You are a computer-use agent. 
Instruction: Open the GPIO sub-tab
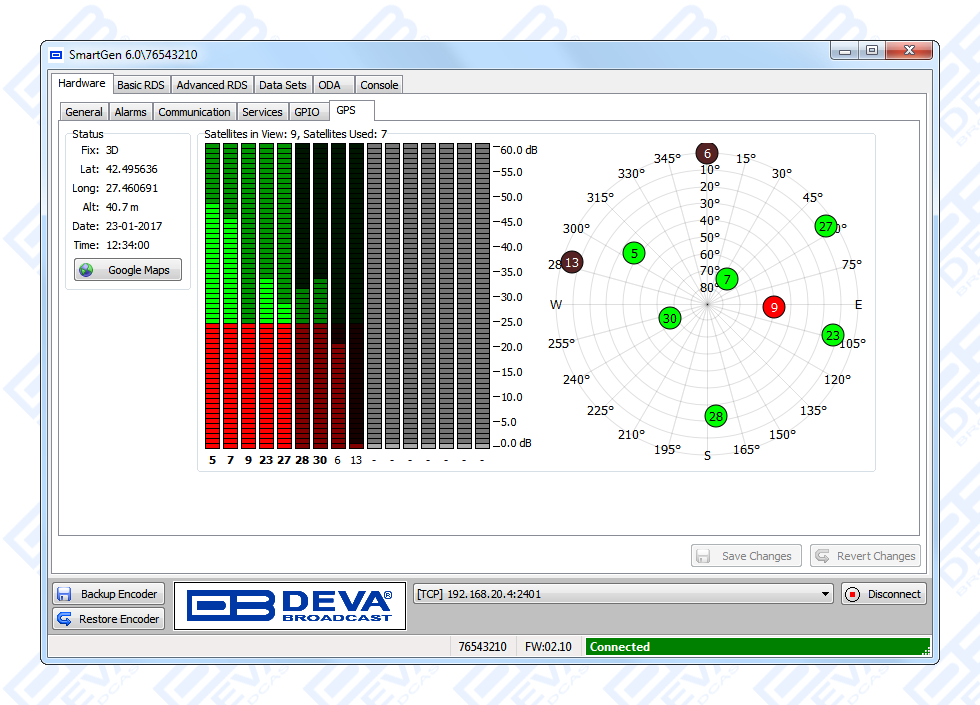click(x=307, y=112)
